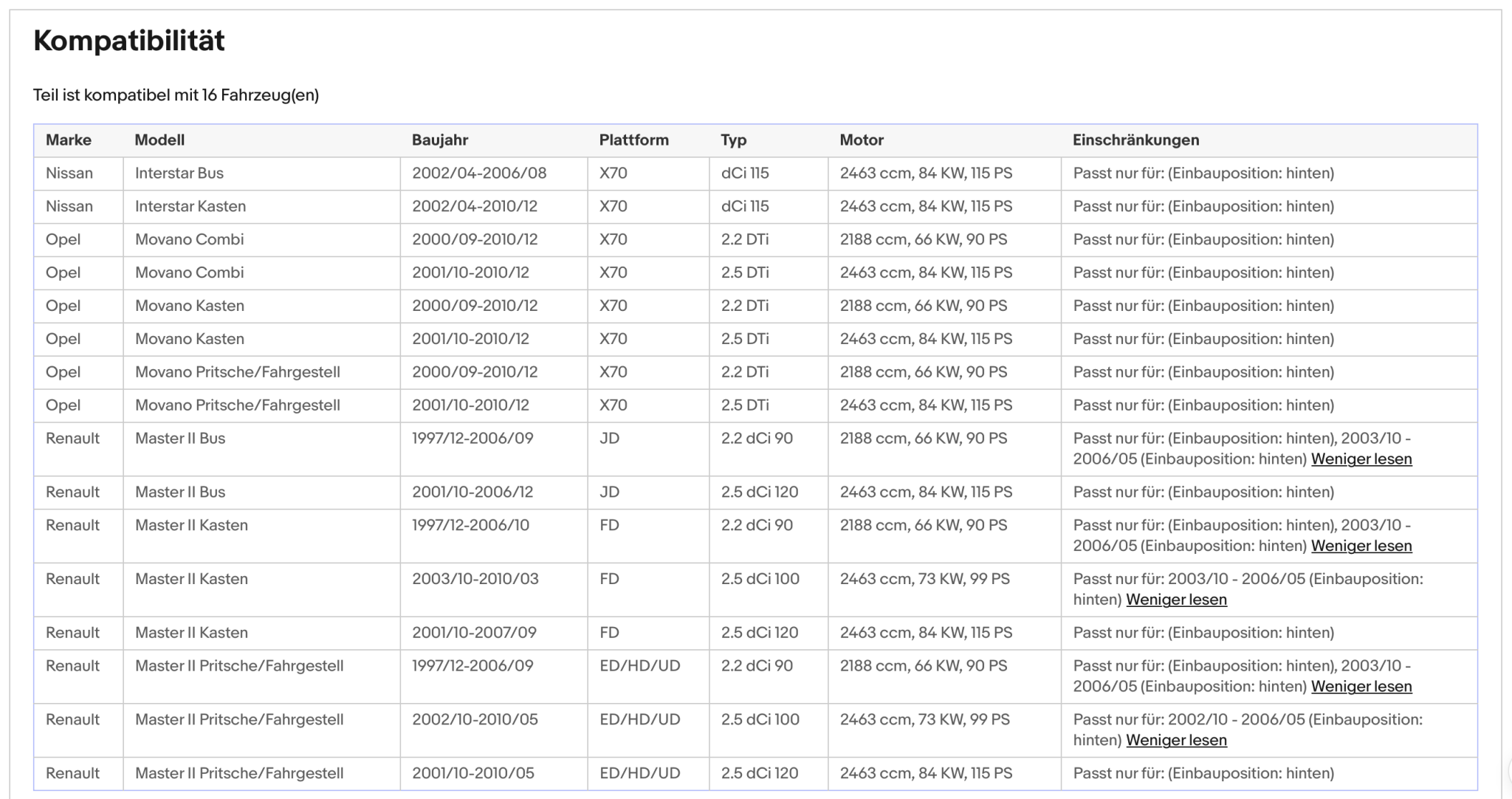1512x799 pixels.
Task: Click 'Renault' in the Master II Bus 2.5 dCi 120 row
Action: pos(72,493)
